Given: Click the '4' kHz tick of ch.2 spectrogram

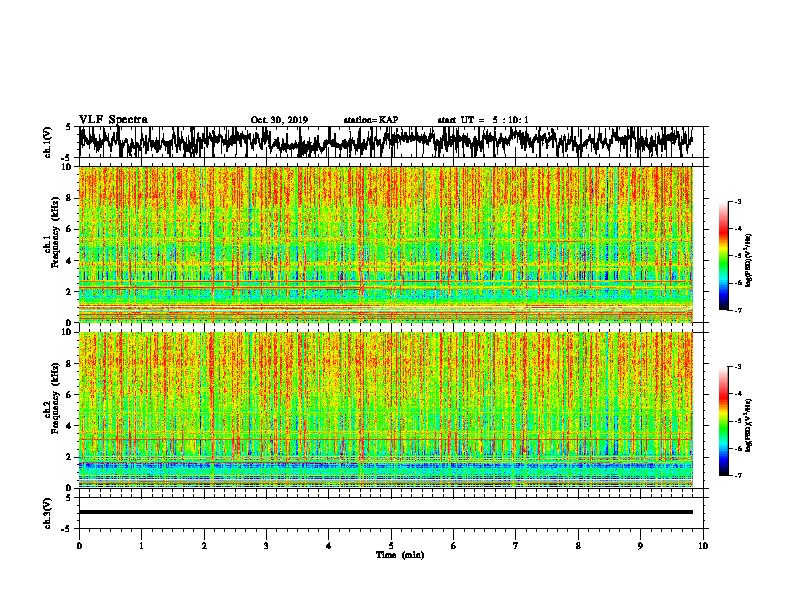Looking at the screenshot, I should click(70, 426).
